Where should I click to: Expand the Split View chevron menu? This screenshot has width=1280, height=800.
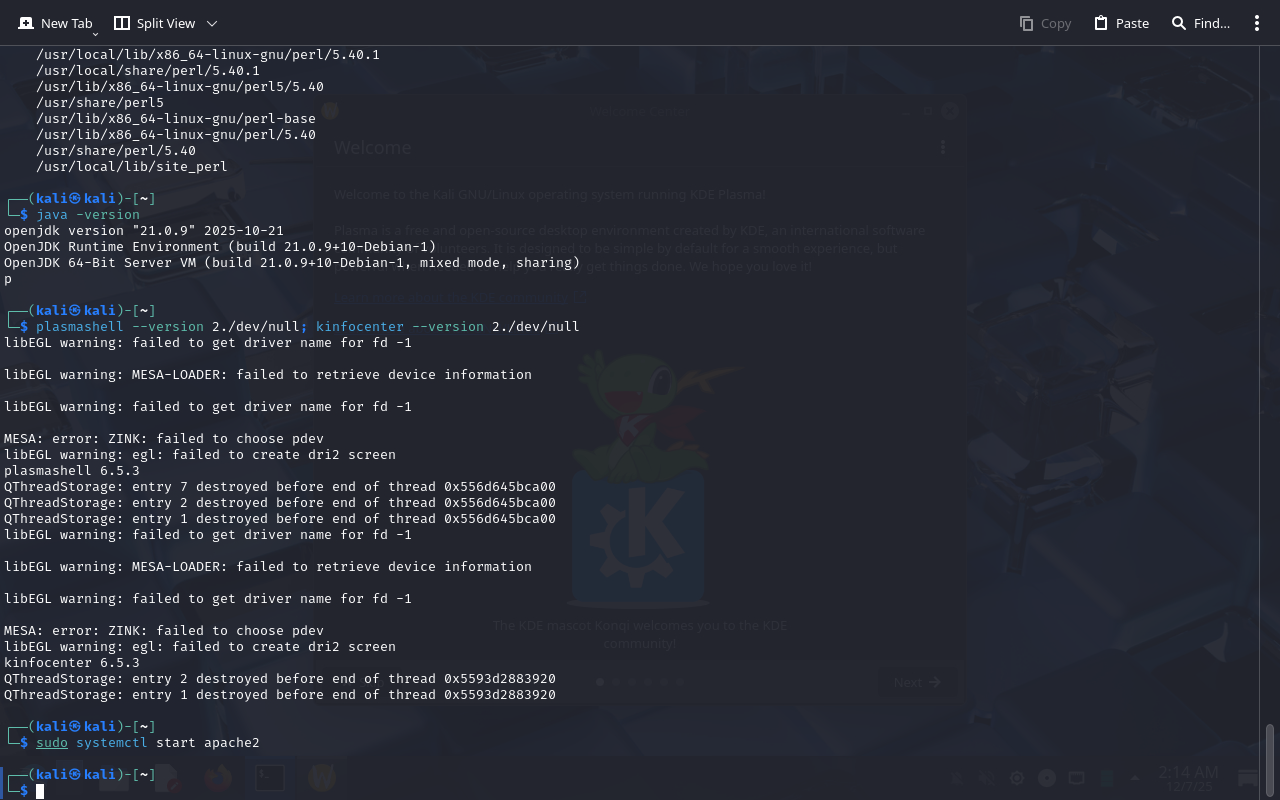[211, 23]
